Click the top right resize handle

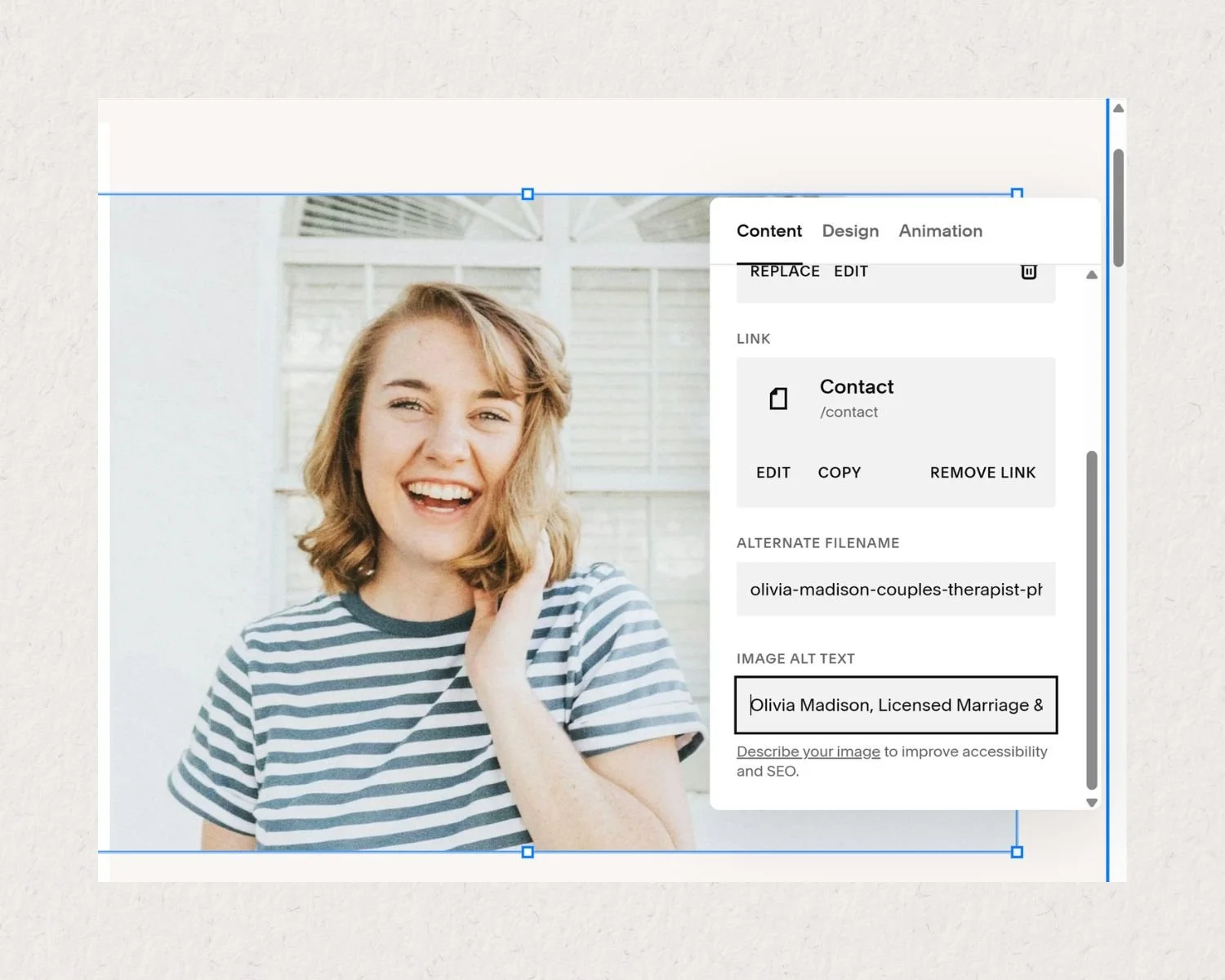point(1017,194)
